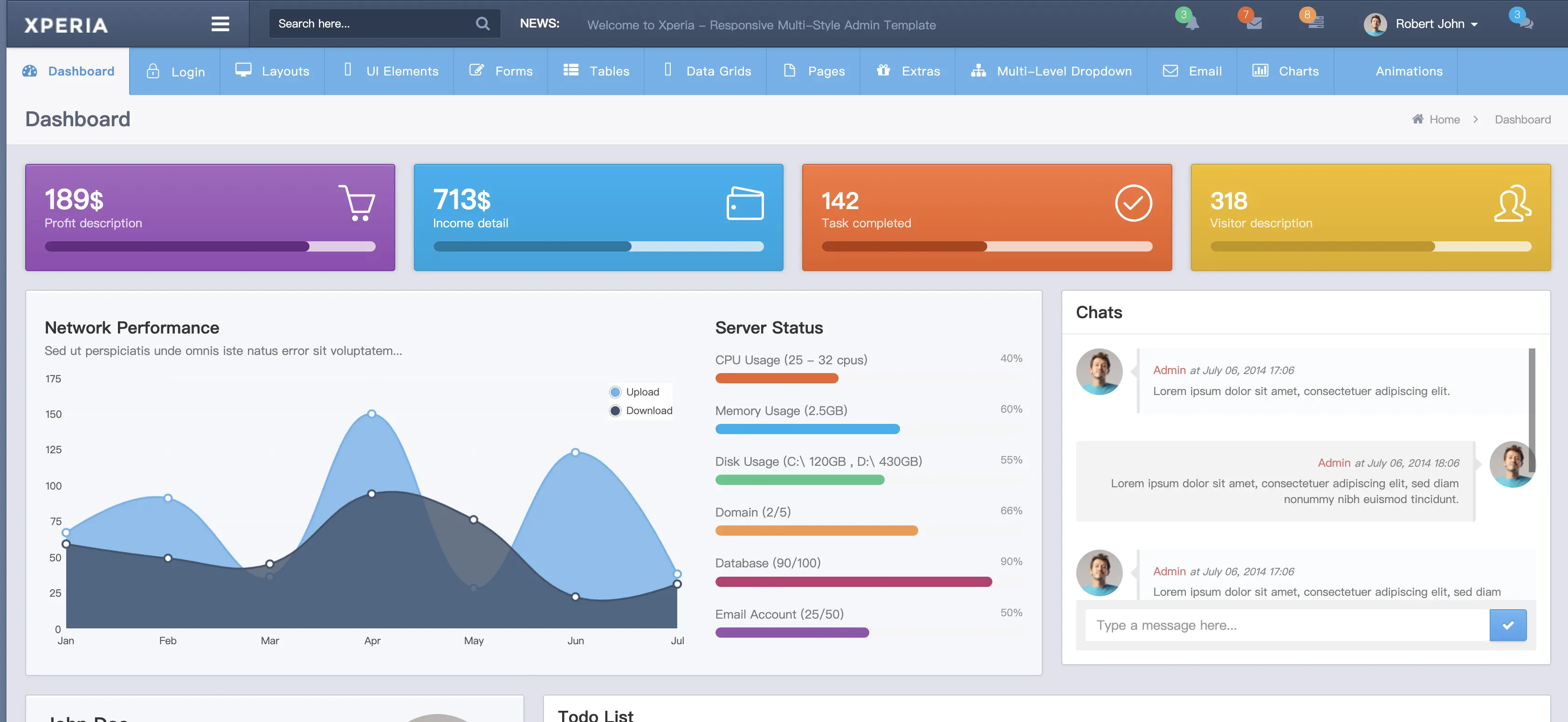Open the UI Elements menu
1568x722 pixels.
pyautogui.click(x=390, y=71)
